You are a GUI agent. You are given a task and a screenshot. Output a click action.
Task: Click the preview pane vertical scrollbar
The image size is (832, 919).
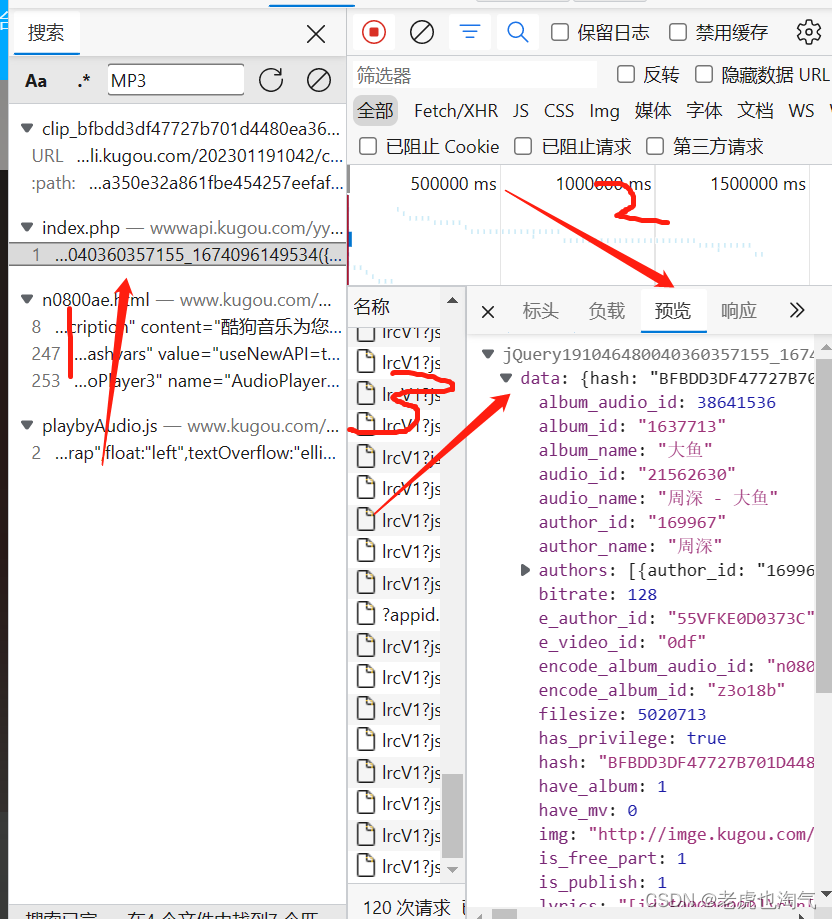click(823, 527)
